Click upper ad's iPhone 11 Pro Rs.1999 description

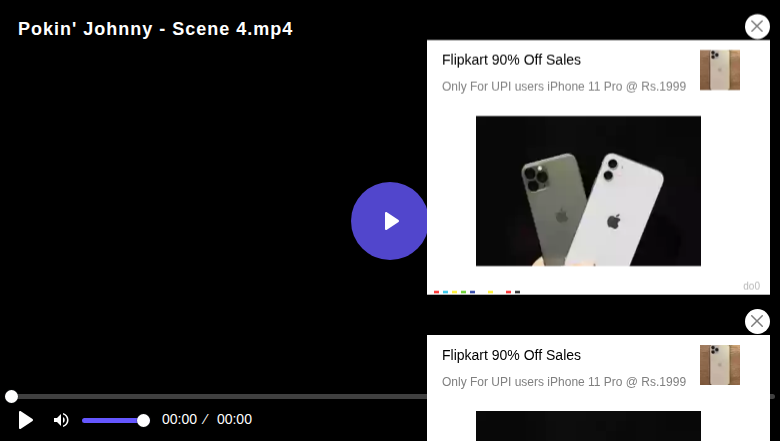point(563,87)
